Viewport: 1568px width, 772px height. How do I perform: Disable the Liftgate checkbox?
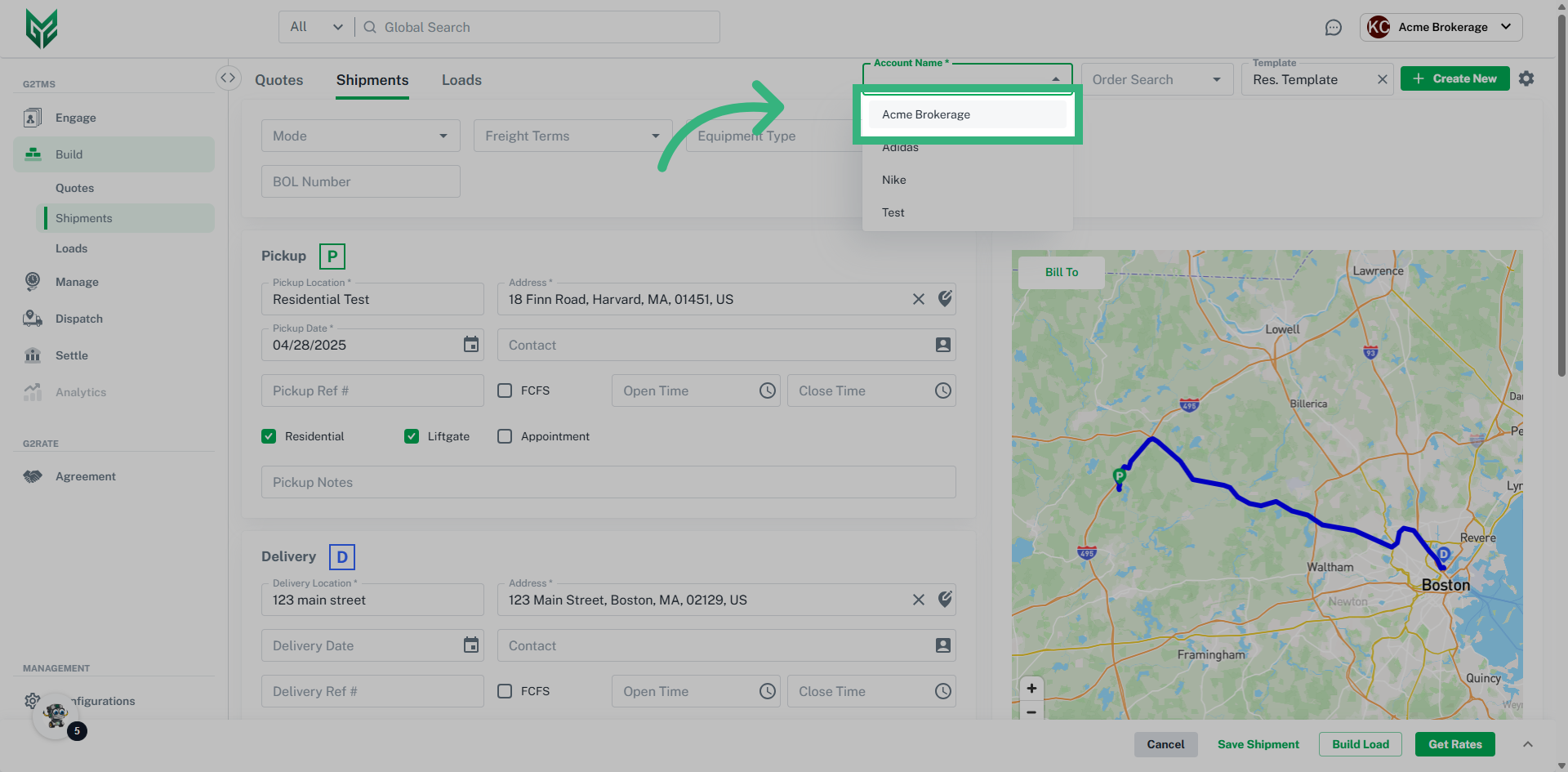411,435
